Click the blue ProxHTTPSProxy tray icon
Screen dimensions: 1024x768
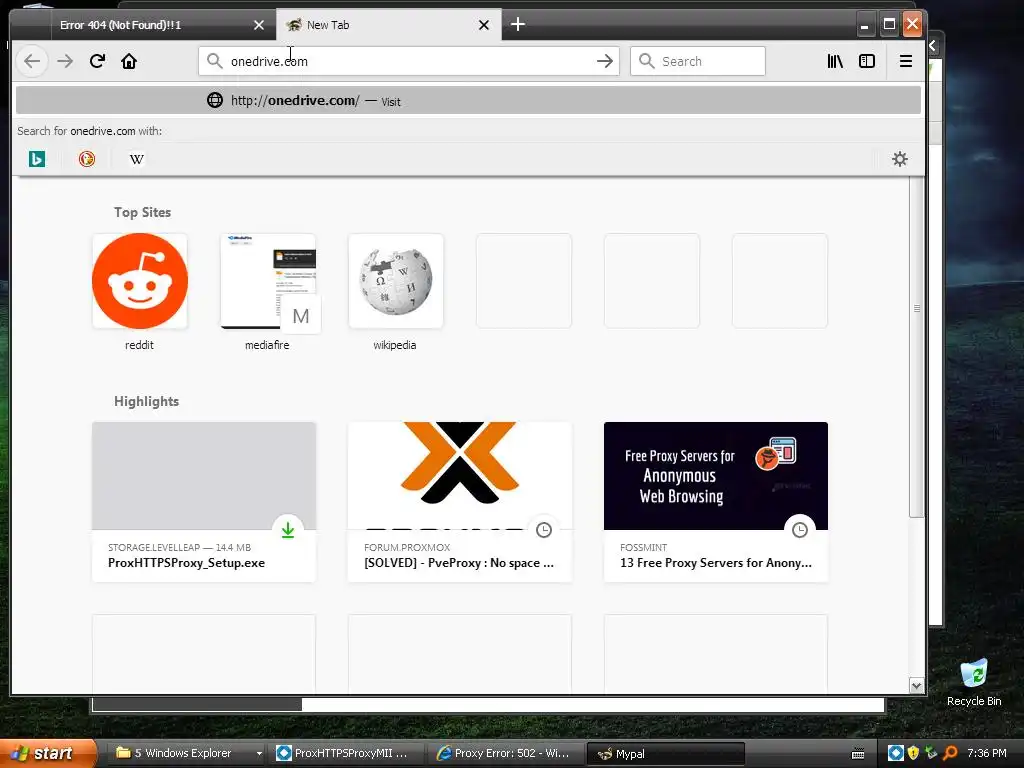896,753
